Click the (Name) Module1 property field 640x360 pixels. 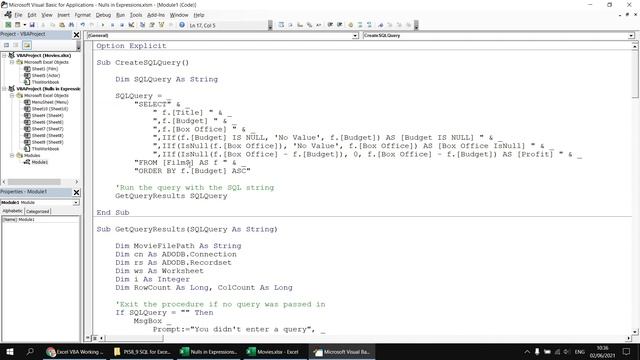pyautogui.click(x=41, y=220)
